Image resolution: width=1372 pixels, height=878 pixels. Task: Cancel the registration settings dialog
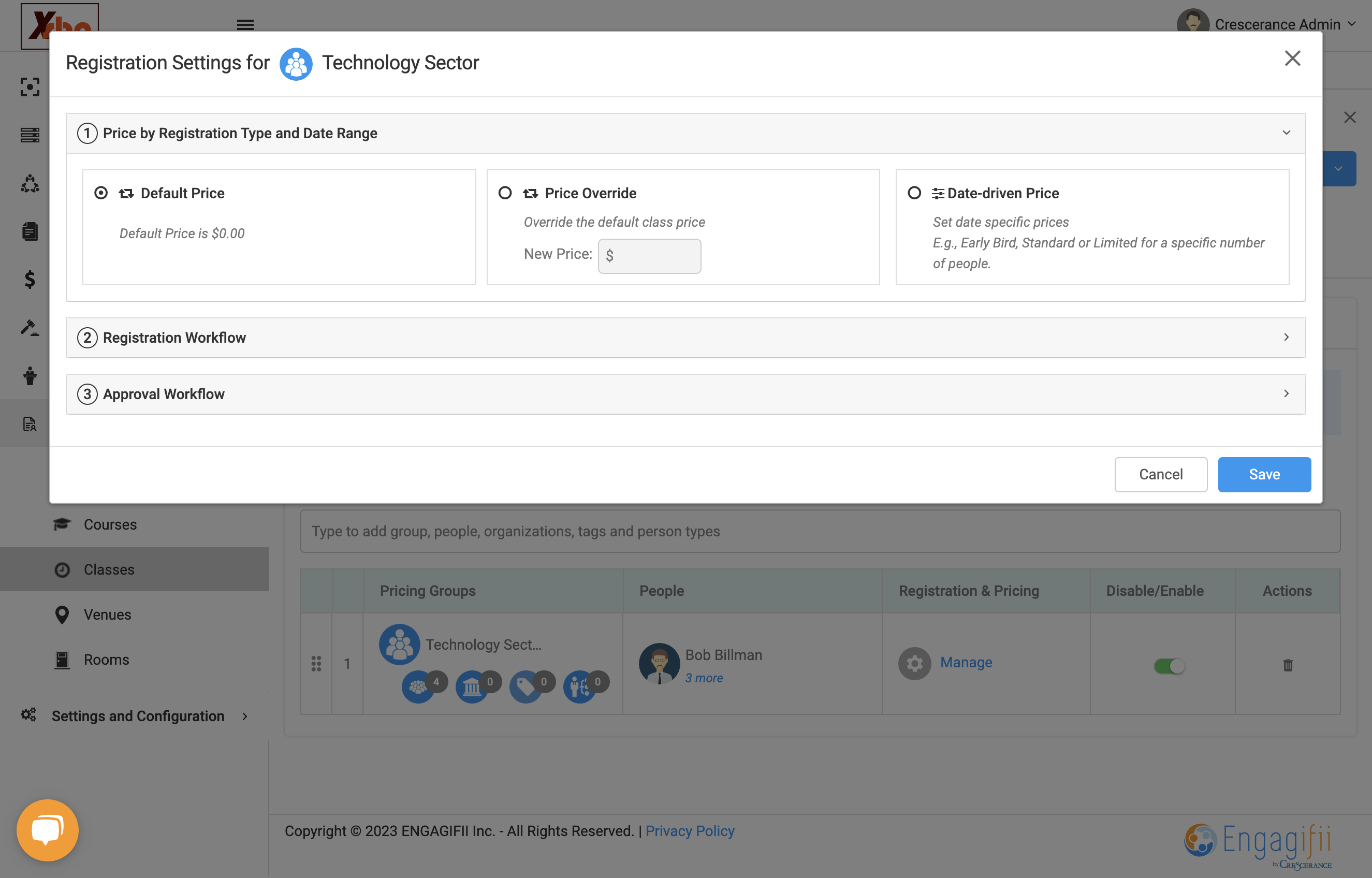(x=1161, y=474)
